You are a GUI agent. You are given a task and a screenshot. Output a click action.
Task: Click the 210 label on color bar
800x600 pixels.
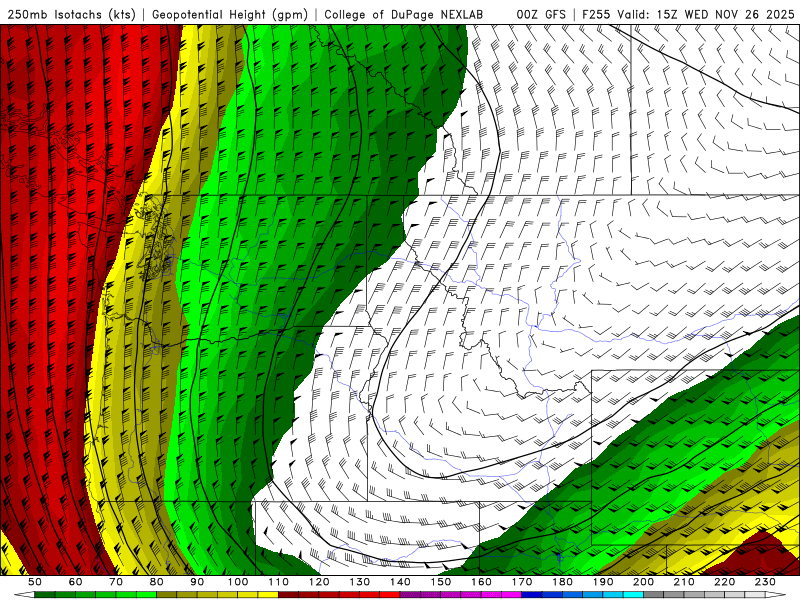(684, 582)
